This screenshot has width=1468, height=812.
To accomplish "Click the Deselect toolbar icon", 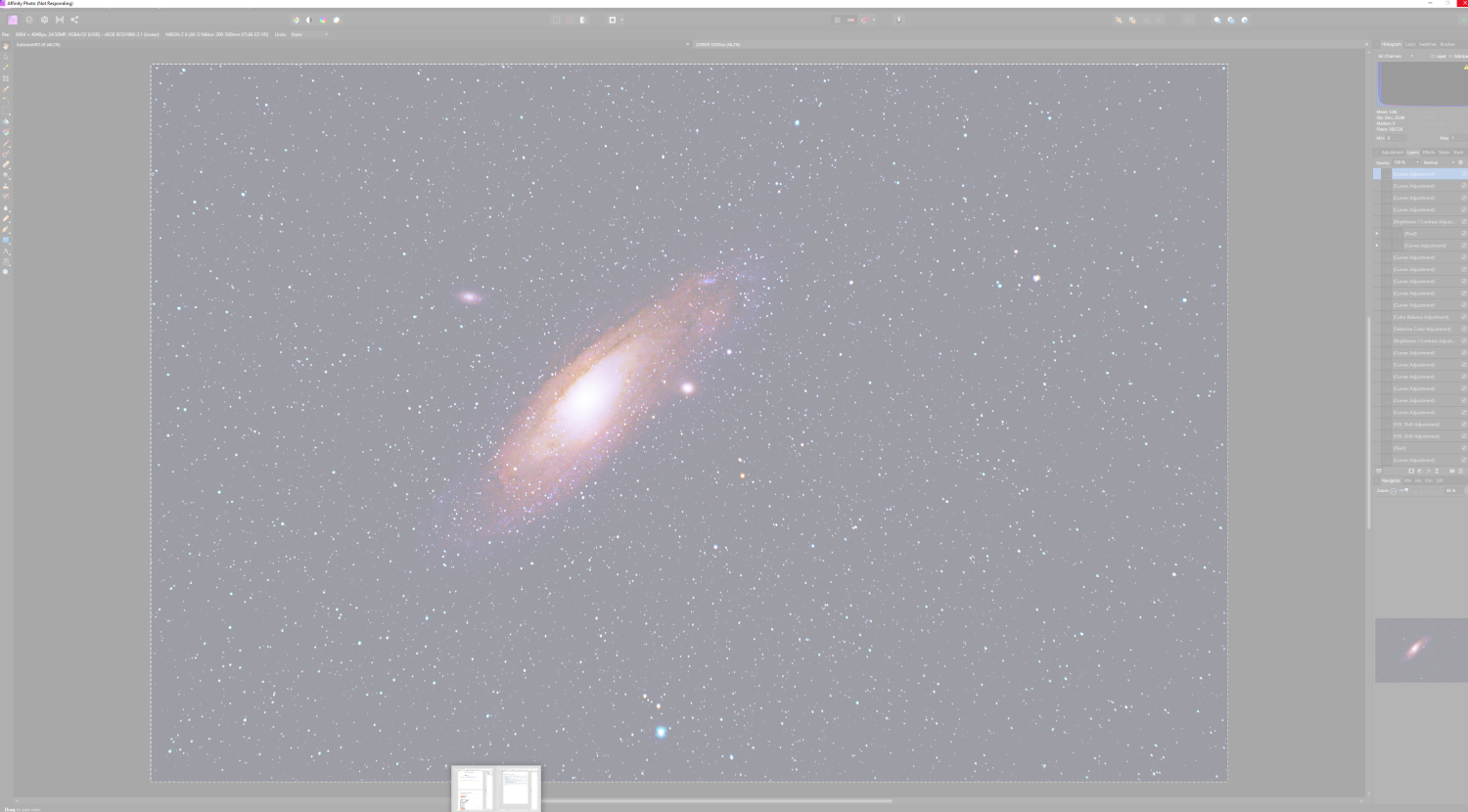I will tap(570, 20).
